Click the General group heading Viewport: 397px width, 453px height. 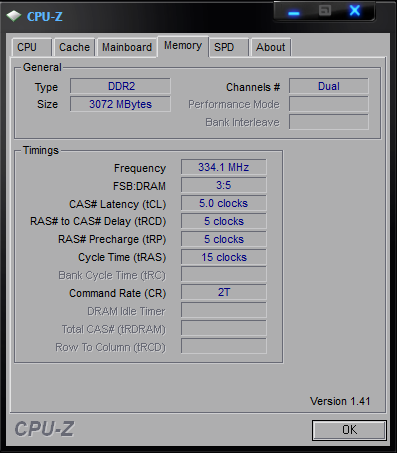point(42,67)
